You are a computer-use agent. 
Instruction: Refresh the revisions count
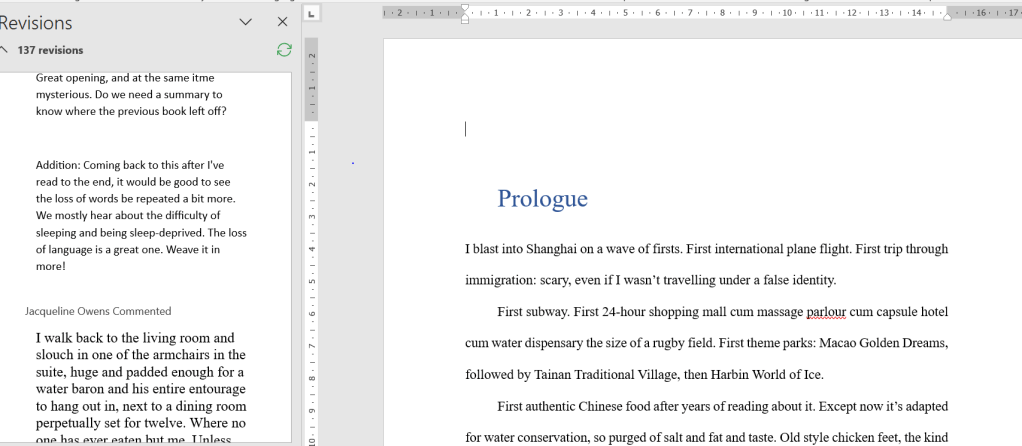284,50
